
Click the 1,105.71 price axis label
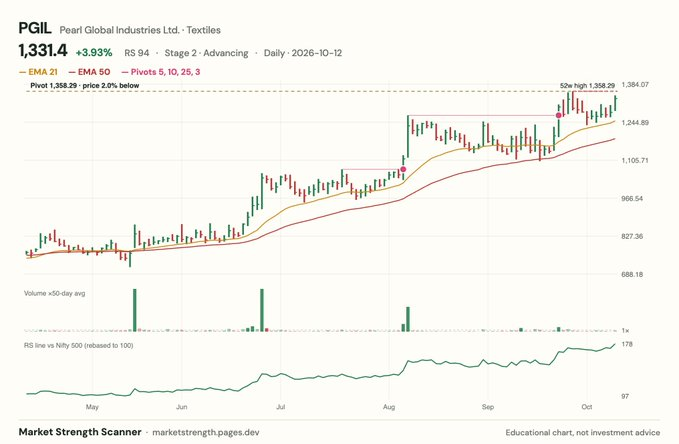635,160
